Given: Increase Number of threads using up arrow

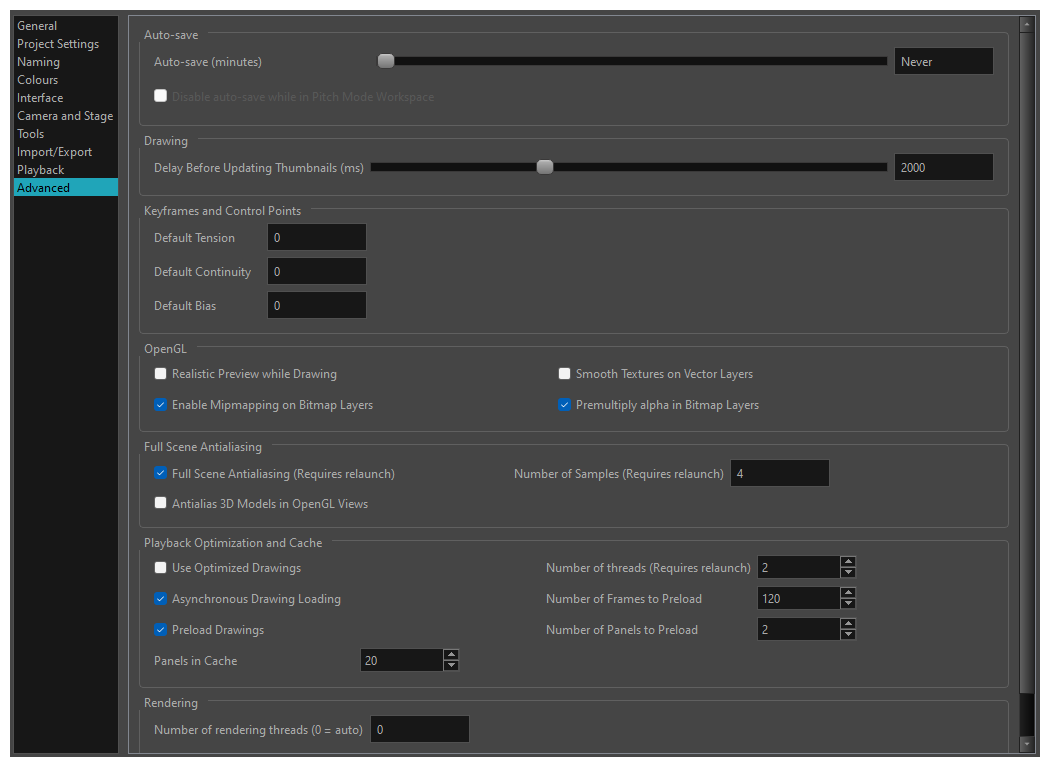Looking at the screenshot, I should (848, 562).
